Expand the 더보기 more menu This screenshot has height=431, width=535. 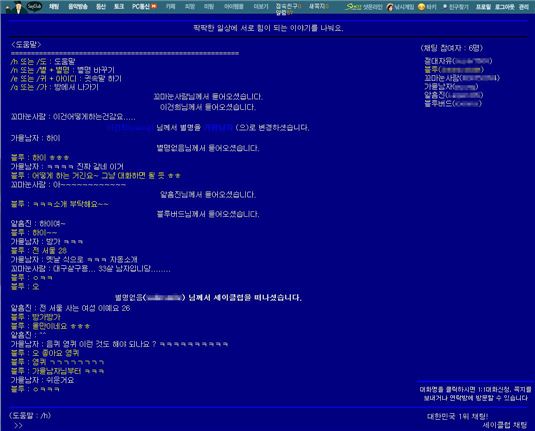[261, 6]
